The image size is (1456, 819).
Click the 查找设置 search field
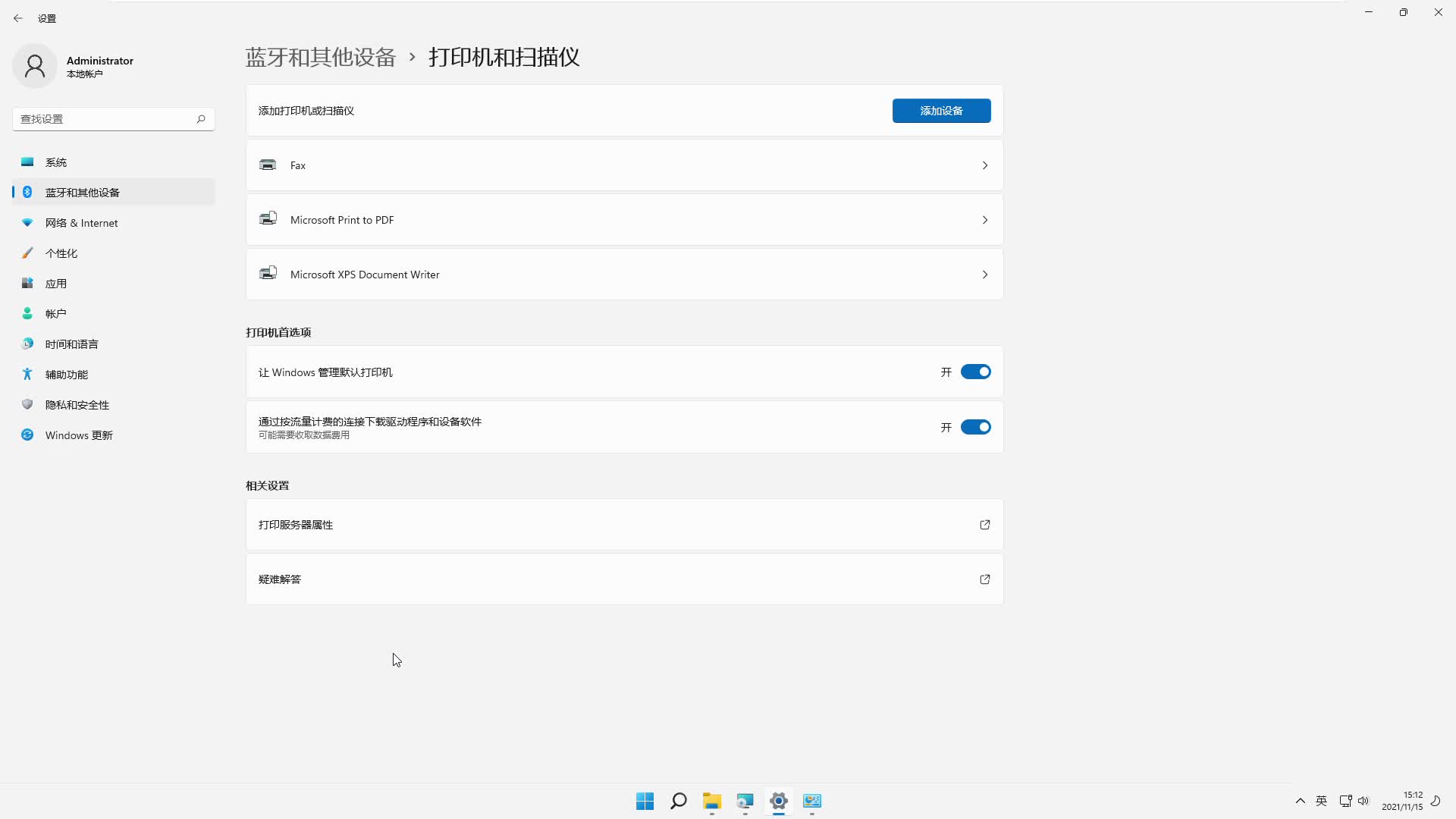click(105, 119)
